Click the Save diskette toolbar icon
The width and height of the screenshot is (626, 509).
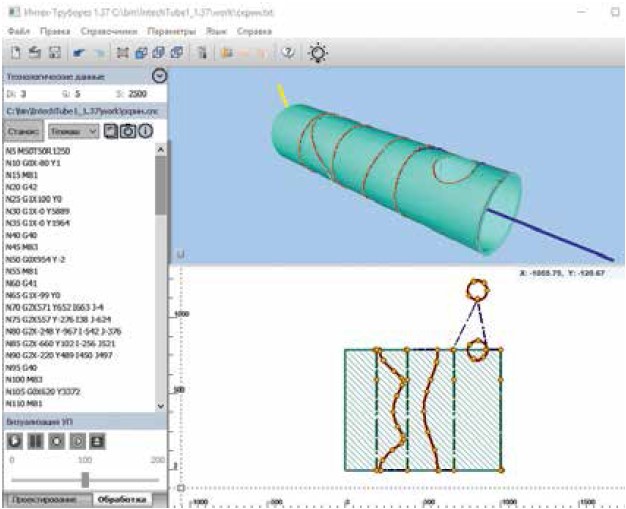55,52
